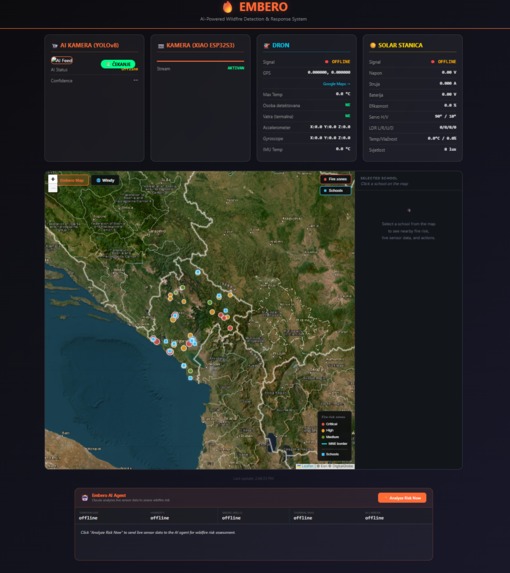Click the Servo H/V 90° / 10° value
The height and width of the screenshot is (573, 510).
click(445, 116)
